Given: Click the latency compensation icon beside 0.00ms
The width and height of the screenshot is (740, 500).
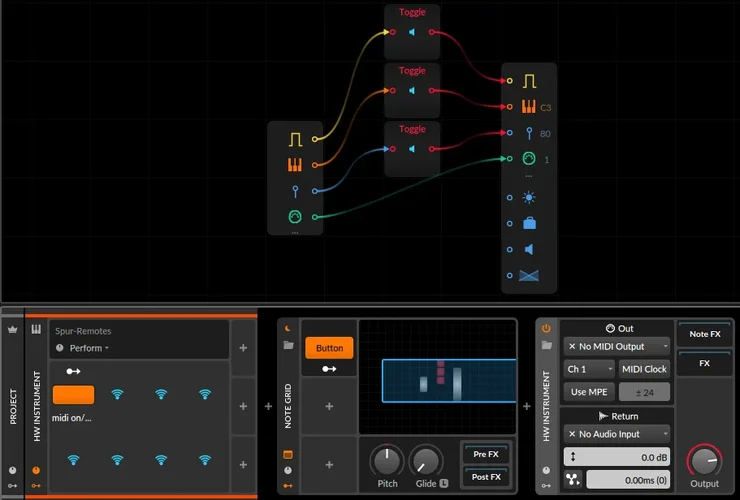Looking at the screenshot, I should pos(571,479).
